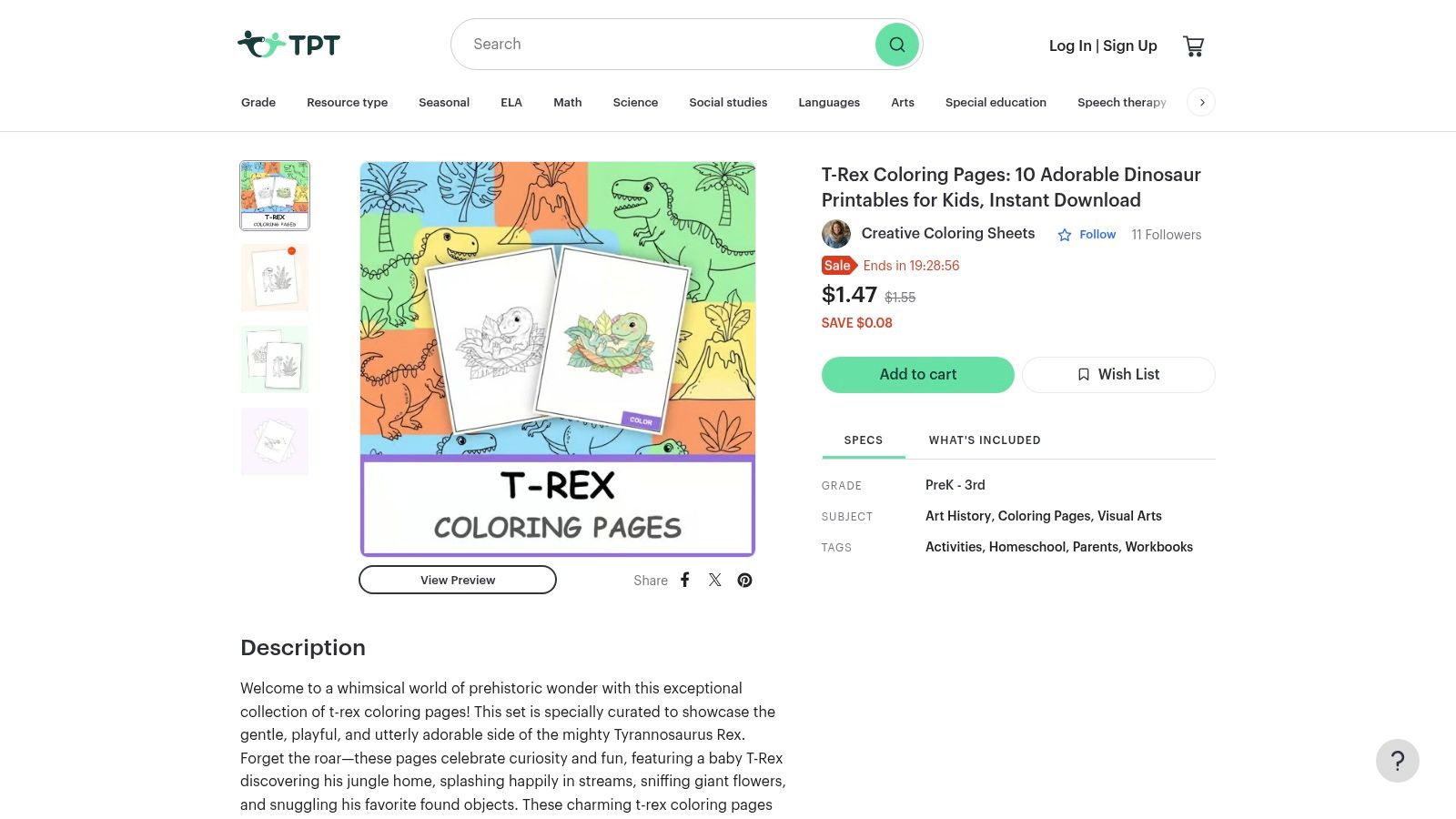Click the TPT logo
Viewport: 1456px width, 819px height.
point(288,44)
